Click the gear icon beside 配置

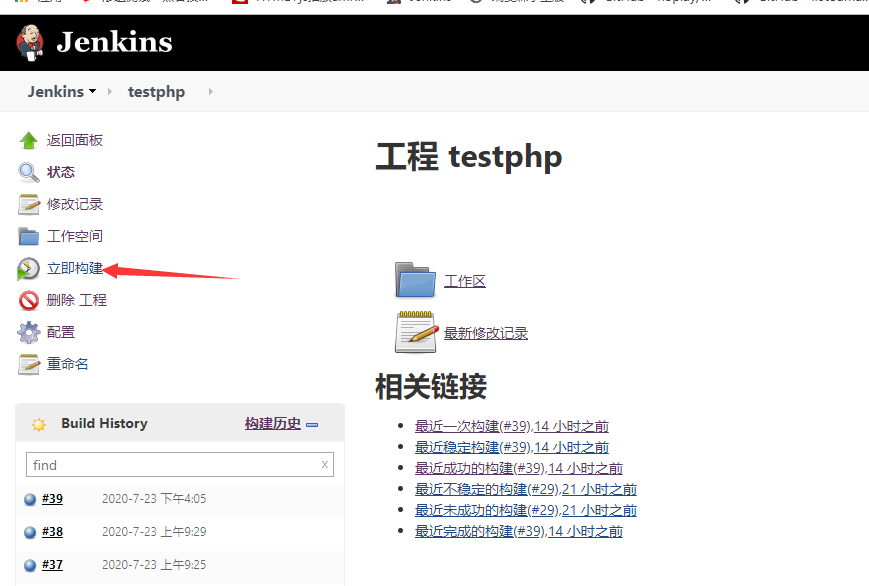tap(28, 332)
